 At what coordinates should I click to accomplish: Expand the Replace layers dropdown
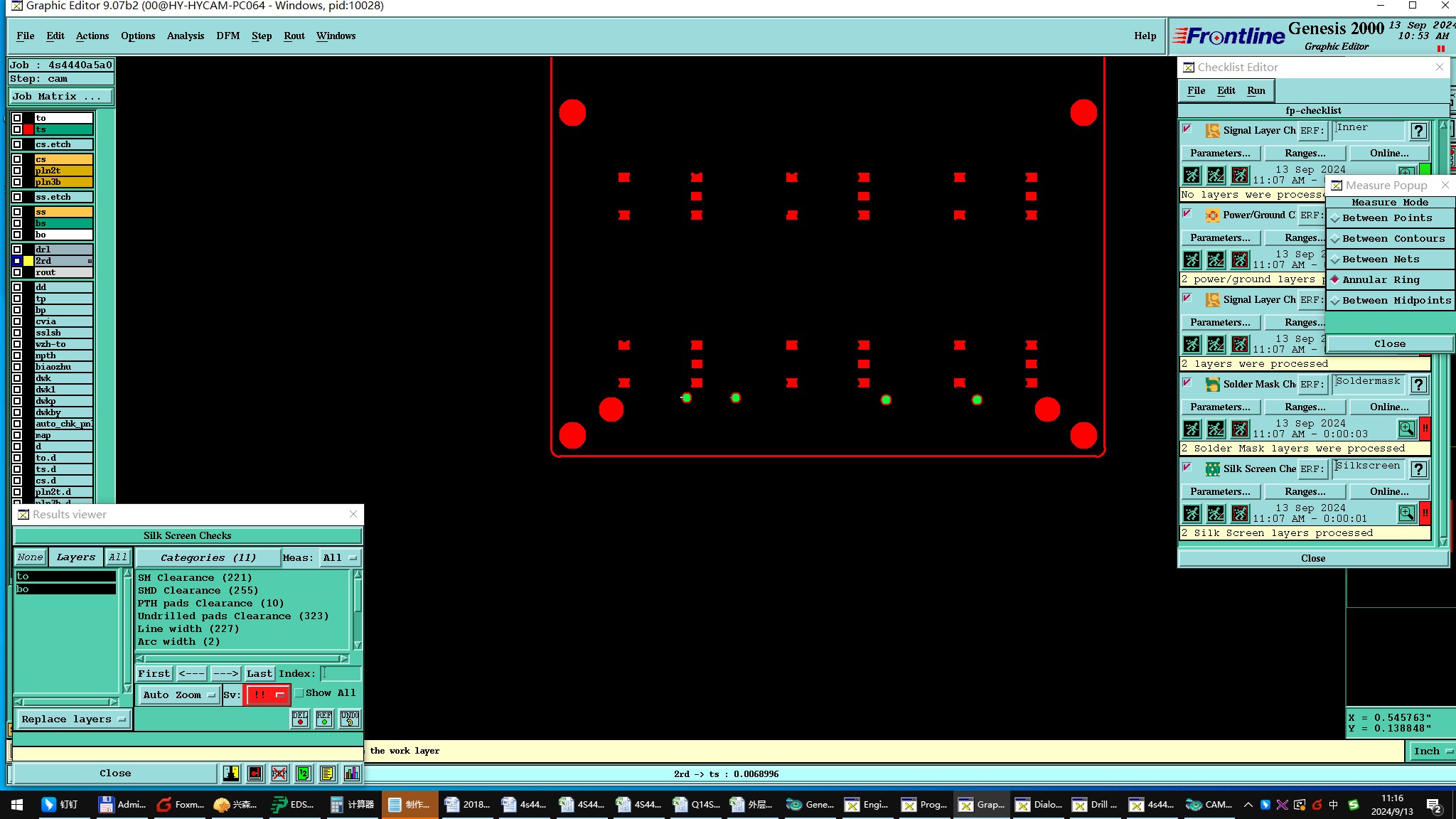point(73,719)
